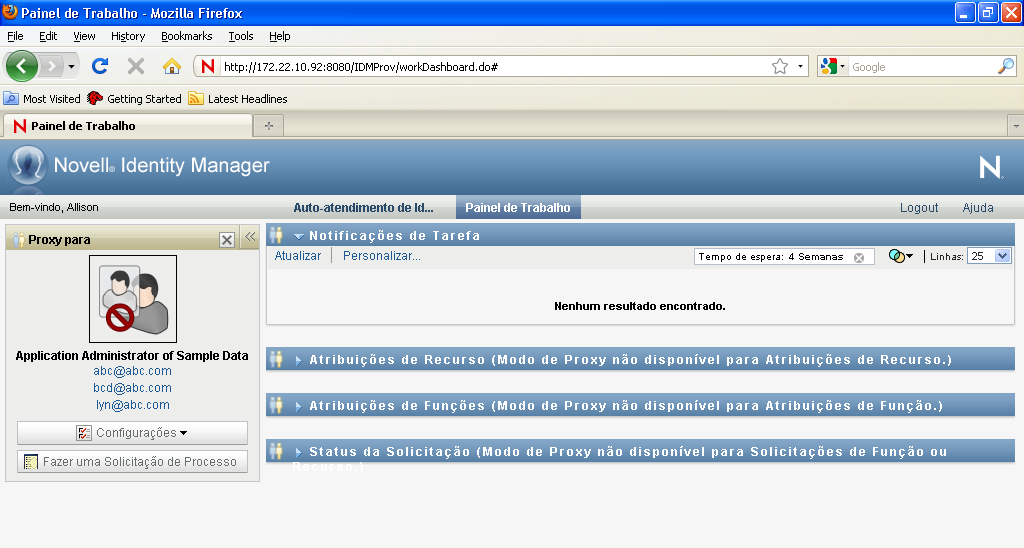Switch to Painel de Trabalho application tab
Screen dimensions: 1024x548
pyautogui.click(x=518, y=208)
